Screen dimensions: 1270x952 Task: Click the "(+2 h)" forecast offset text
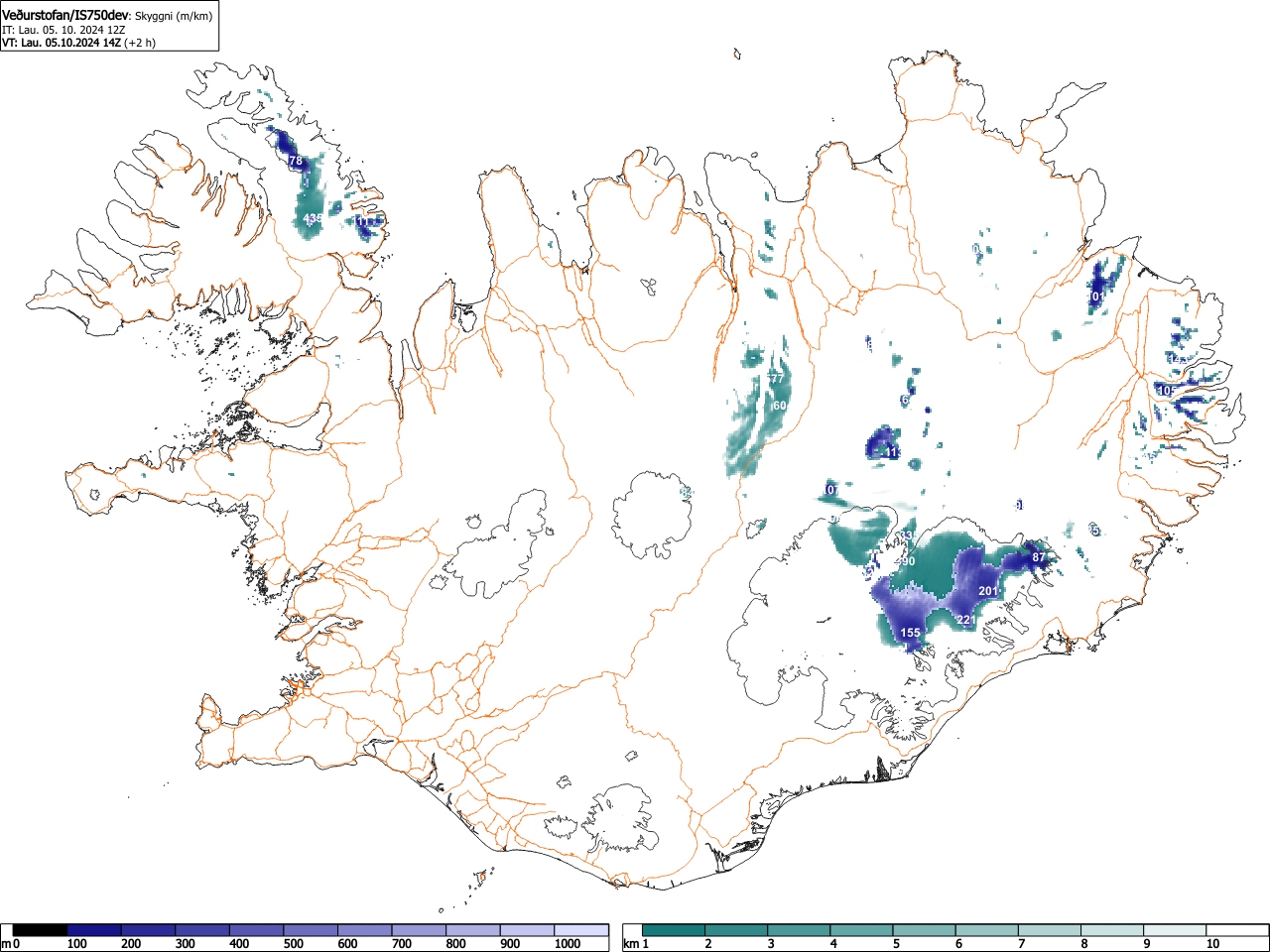point(140,43)
